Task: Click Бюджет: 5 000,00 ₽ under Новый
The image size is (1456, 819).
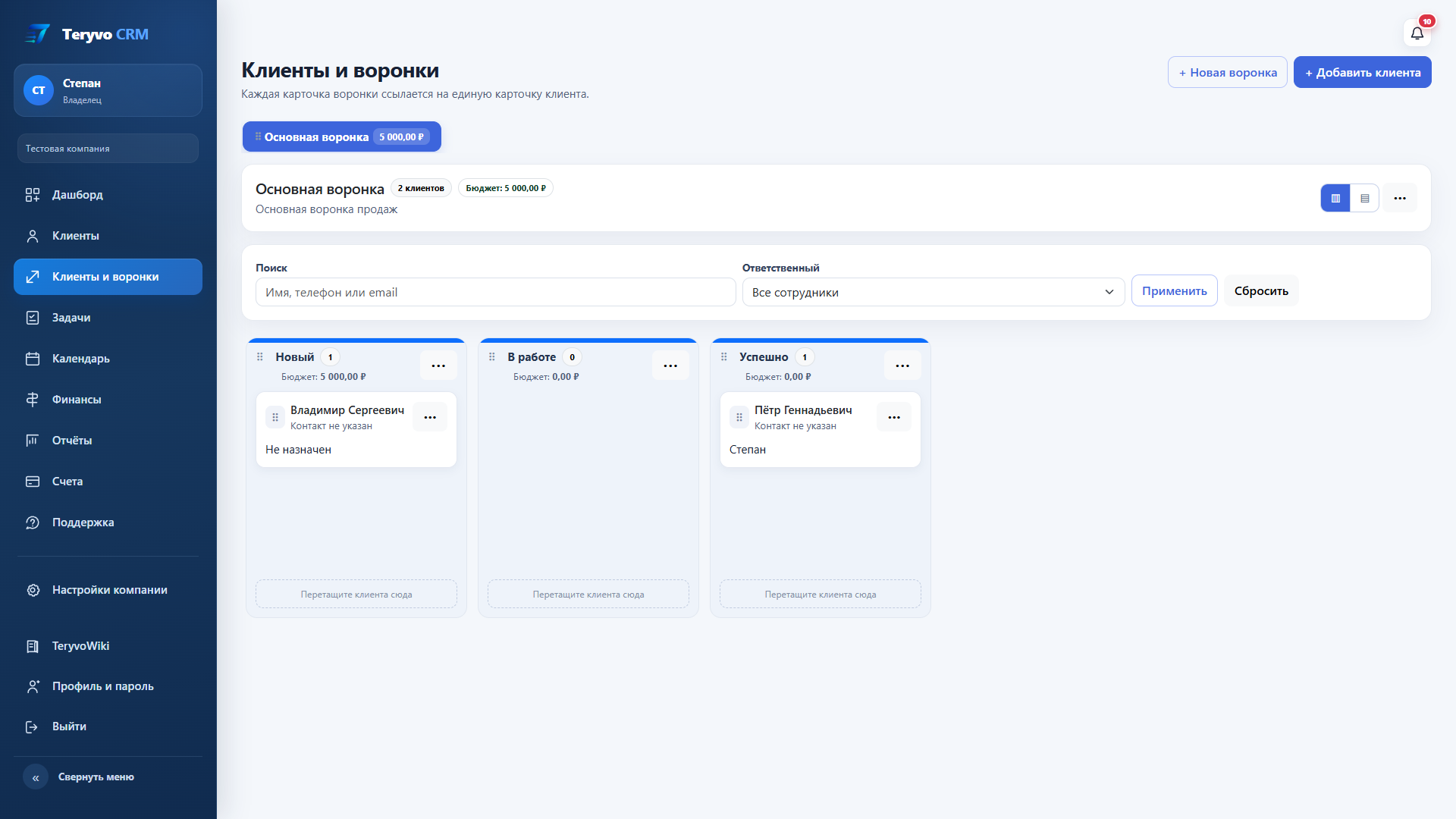Action: pyautogui.click(x=324, y=377)
